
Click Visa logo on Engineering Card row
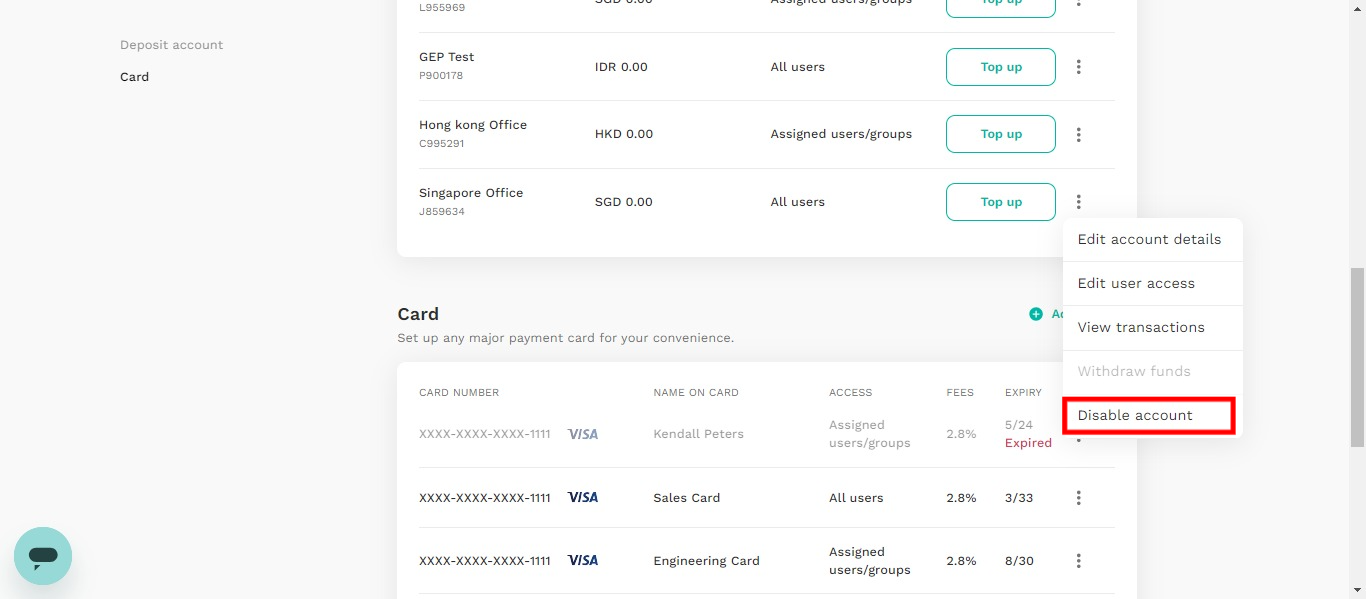(582, 560)
